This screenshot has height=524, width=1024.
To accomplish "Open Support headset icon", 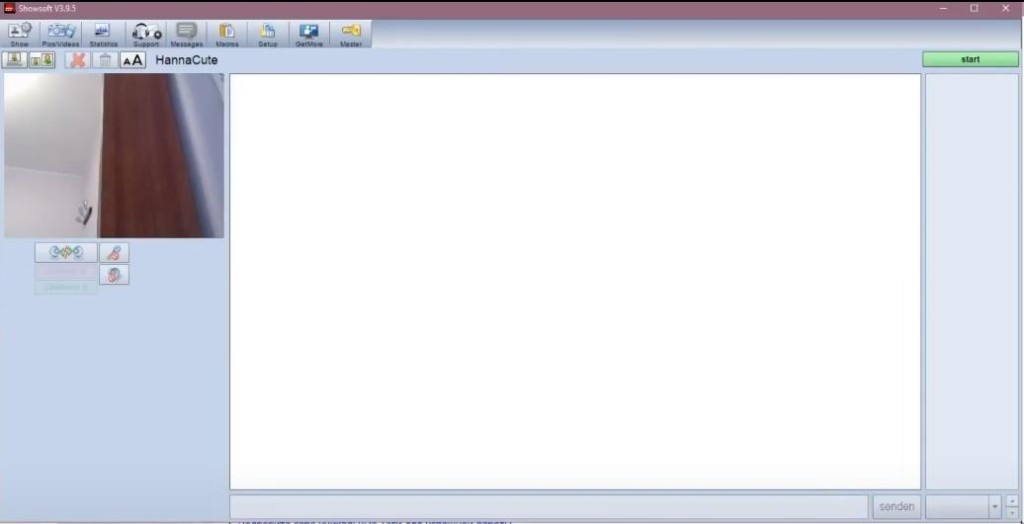I will click(x=146, y=34).
